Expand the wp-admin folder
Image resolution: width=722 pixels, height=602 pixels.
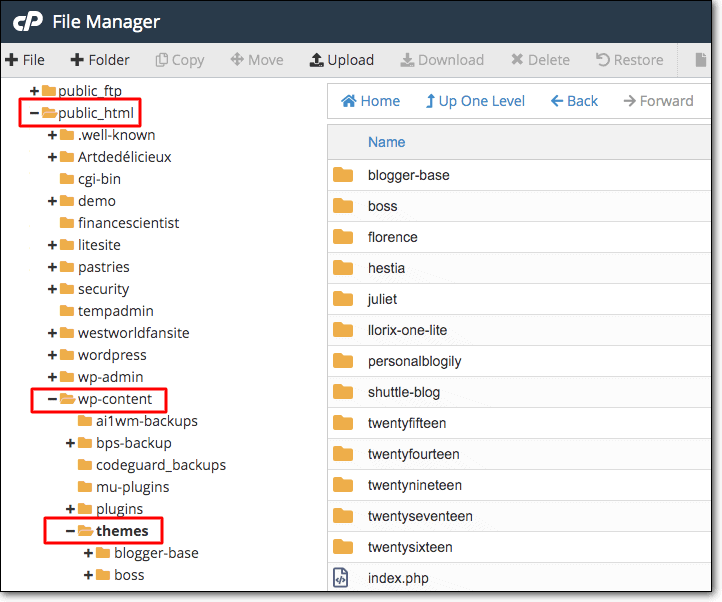(x=52, y=377)
